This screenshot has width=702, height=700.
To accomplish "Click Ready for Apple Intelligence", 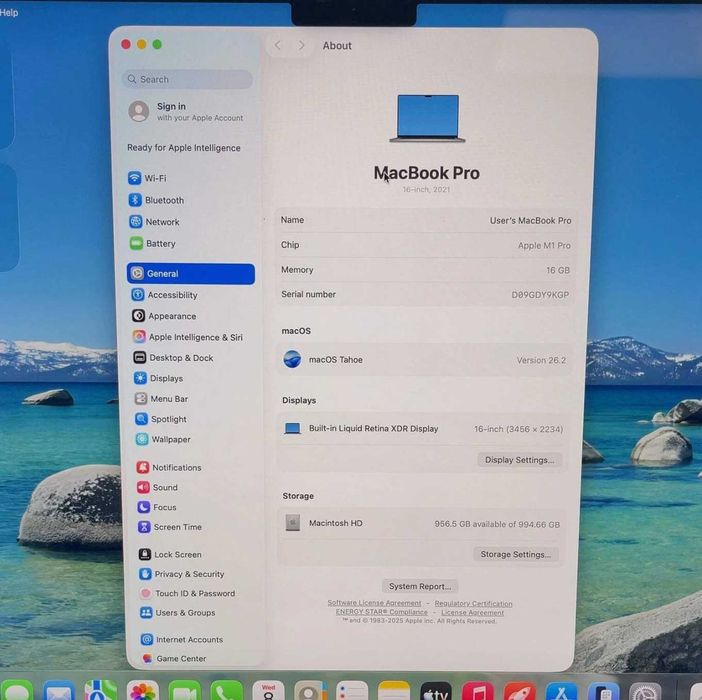I will coord(184,148).
